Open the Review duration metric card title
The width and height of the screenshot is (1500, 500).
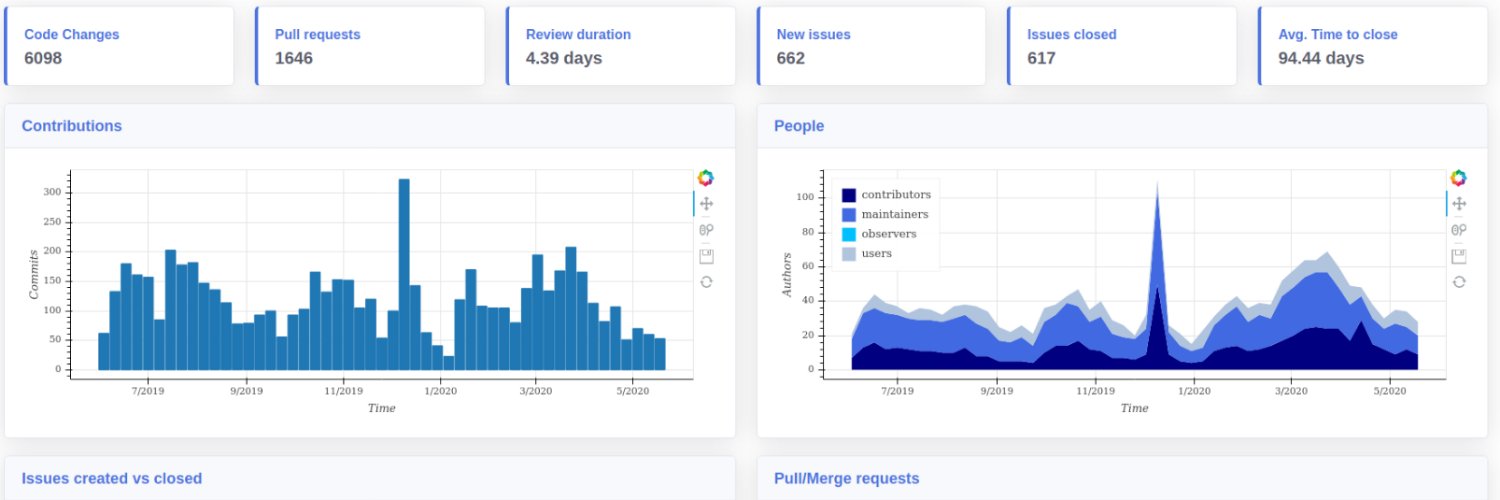click(578, 34)
